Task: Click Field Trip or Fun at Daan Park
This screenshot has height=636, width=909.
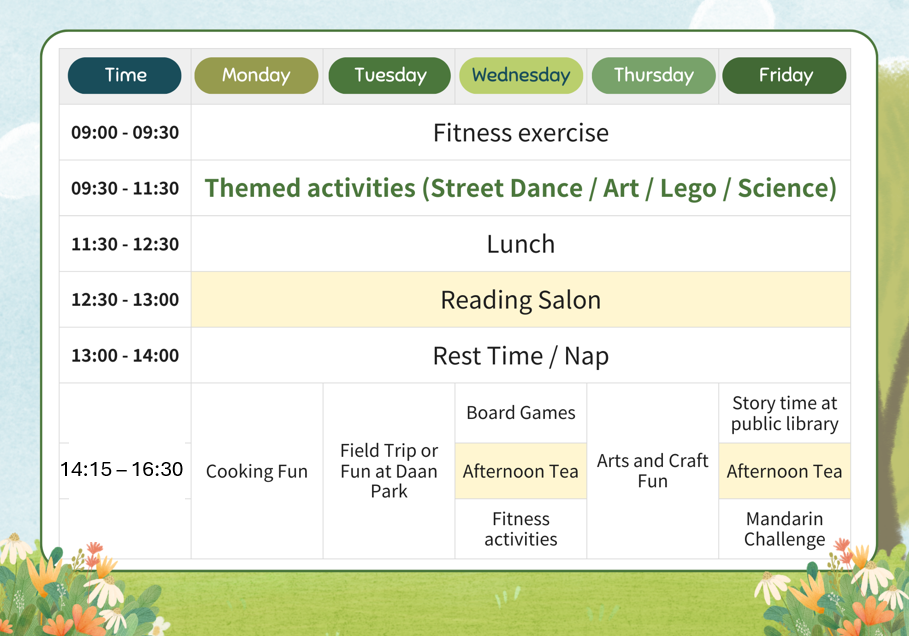Action: (389, 471)
